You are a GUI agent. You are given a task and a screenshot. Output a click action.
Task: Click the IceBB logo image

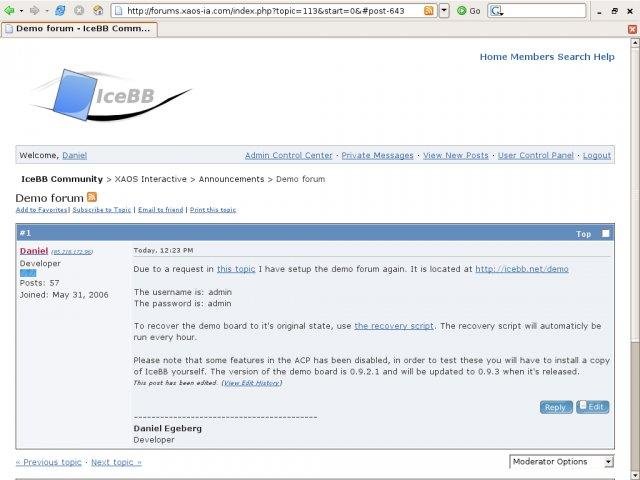click(x=111, y=95)
